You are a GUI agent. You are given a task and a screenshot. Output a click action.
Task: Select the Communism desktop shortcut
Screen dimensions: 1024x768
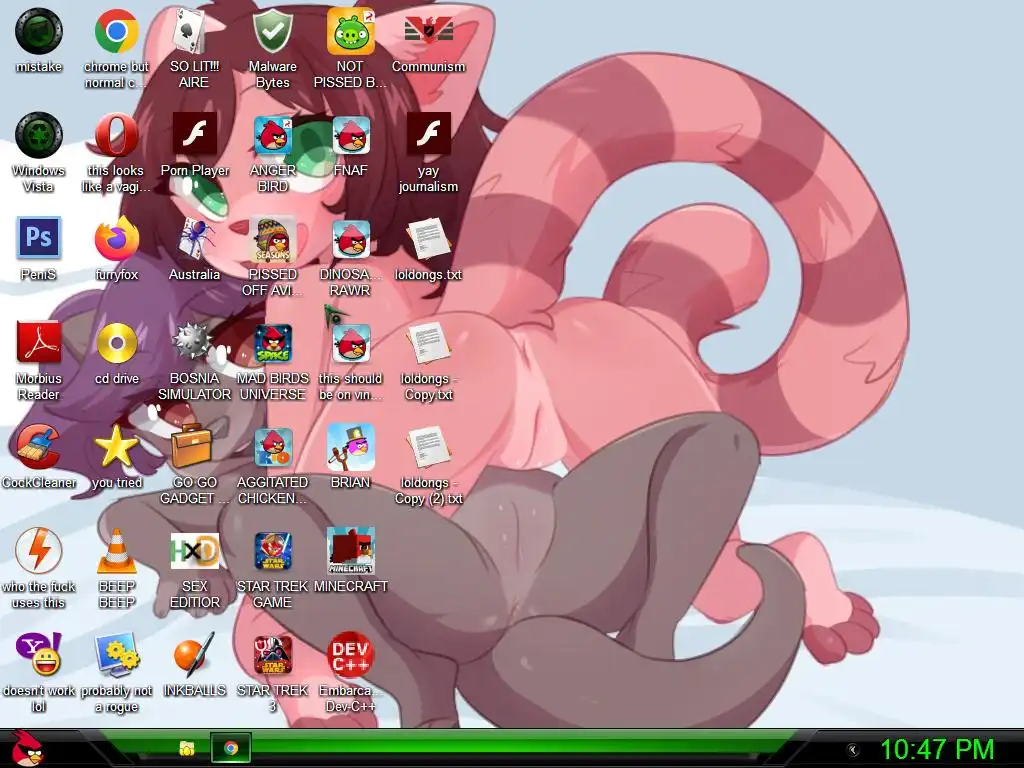428,31
